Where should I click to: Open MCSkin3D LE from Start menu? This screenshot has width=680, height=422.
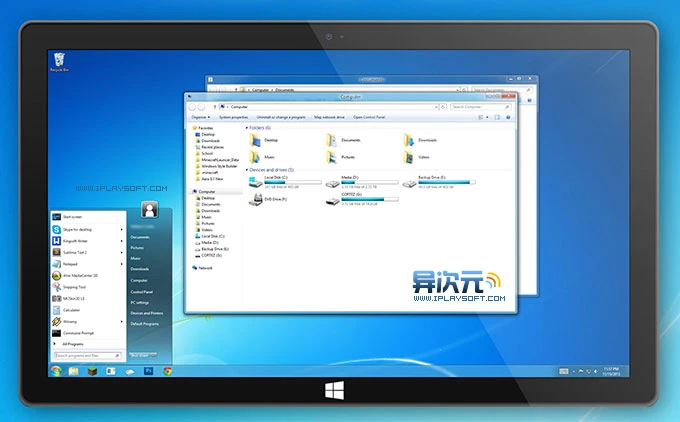(87, 298)
